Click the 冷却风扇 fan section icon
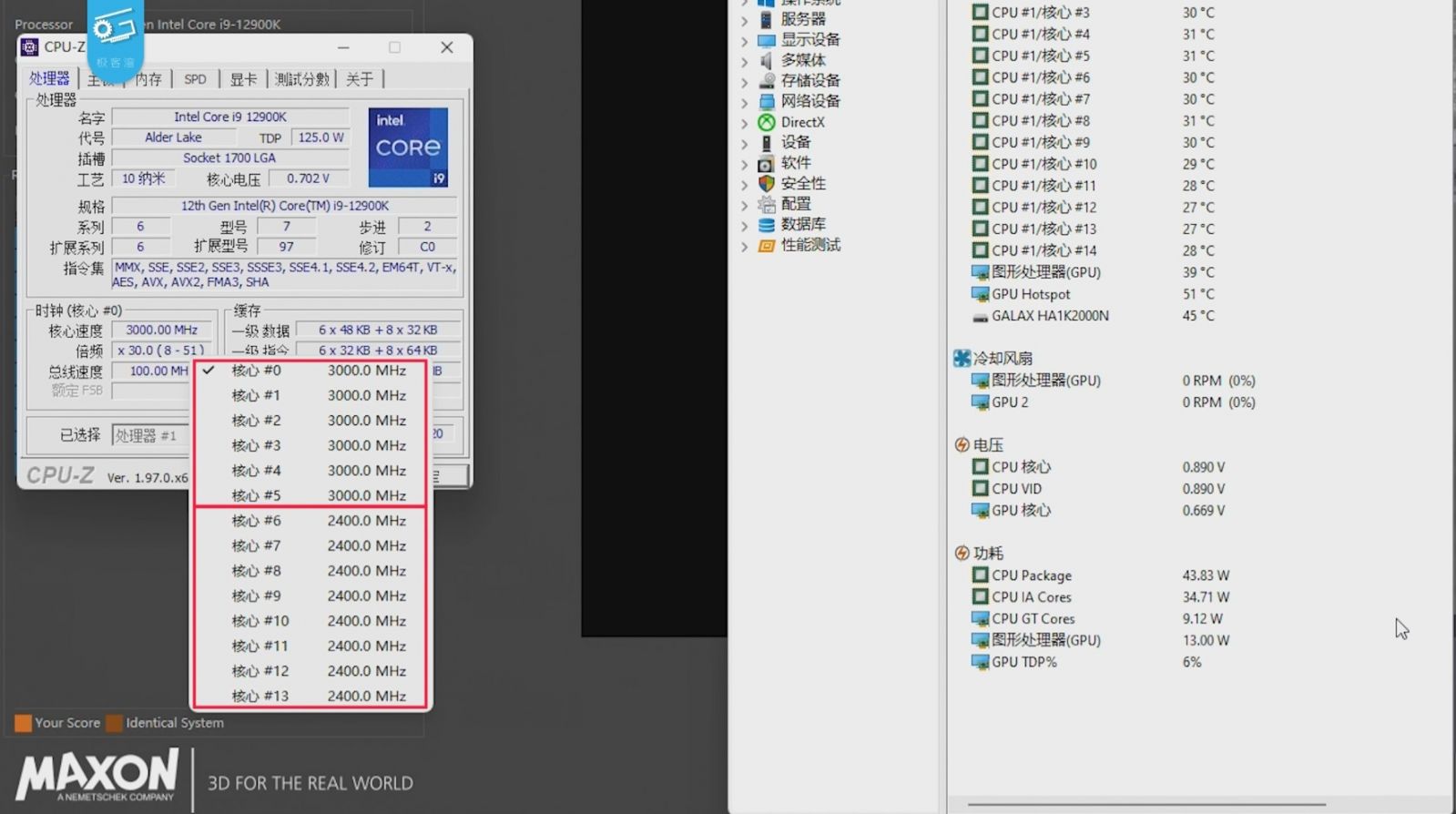1456x814 pixels. 962,358
